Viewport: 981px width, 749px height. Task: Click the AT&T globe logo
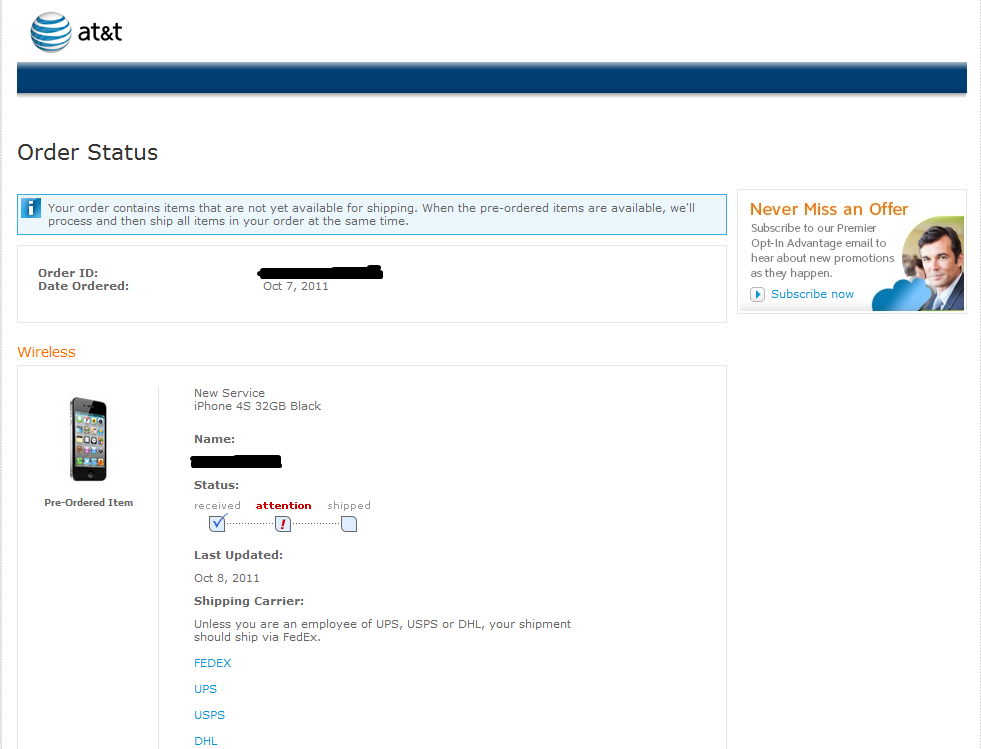click(x=51, y=32)
